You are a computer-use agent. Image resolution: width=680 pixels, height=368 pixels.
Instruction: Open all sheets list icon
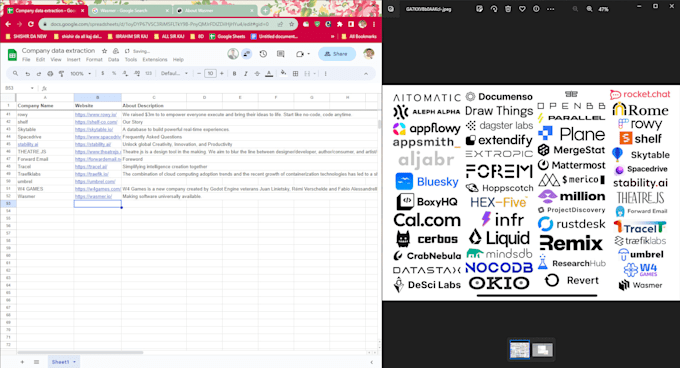pyautogui.click(x=36, y=362)
